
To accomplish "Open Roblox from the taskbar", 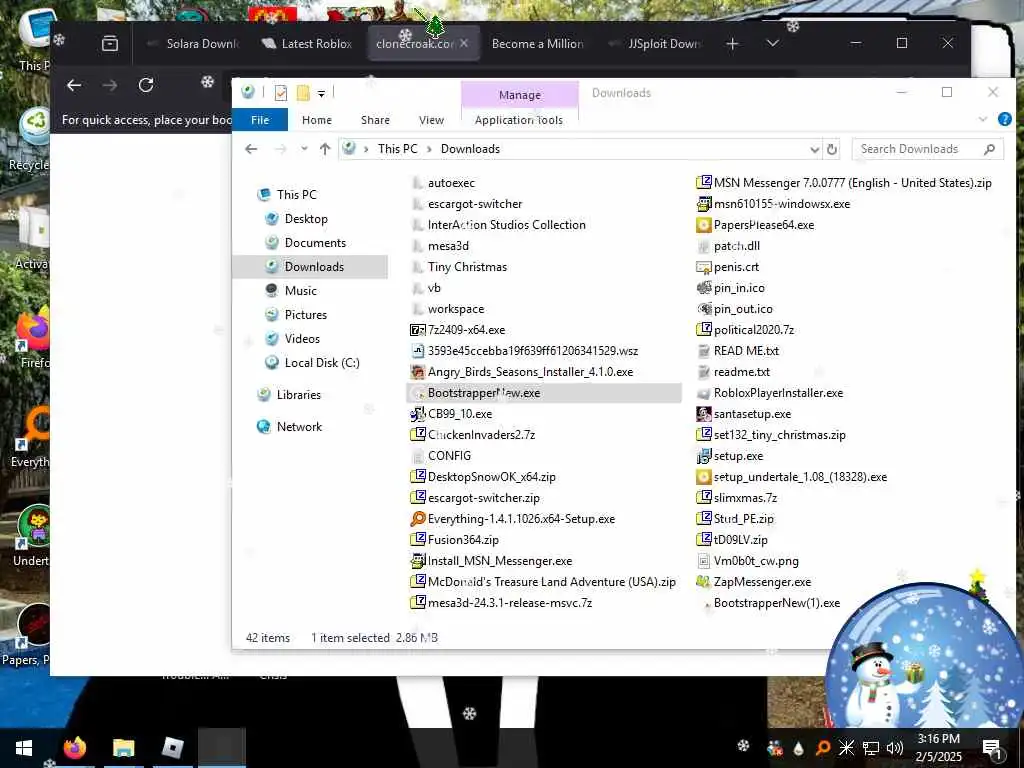I will click(x=172, y=748).
